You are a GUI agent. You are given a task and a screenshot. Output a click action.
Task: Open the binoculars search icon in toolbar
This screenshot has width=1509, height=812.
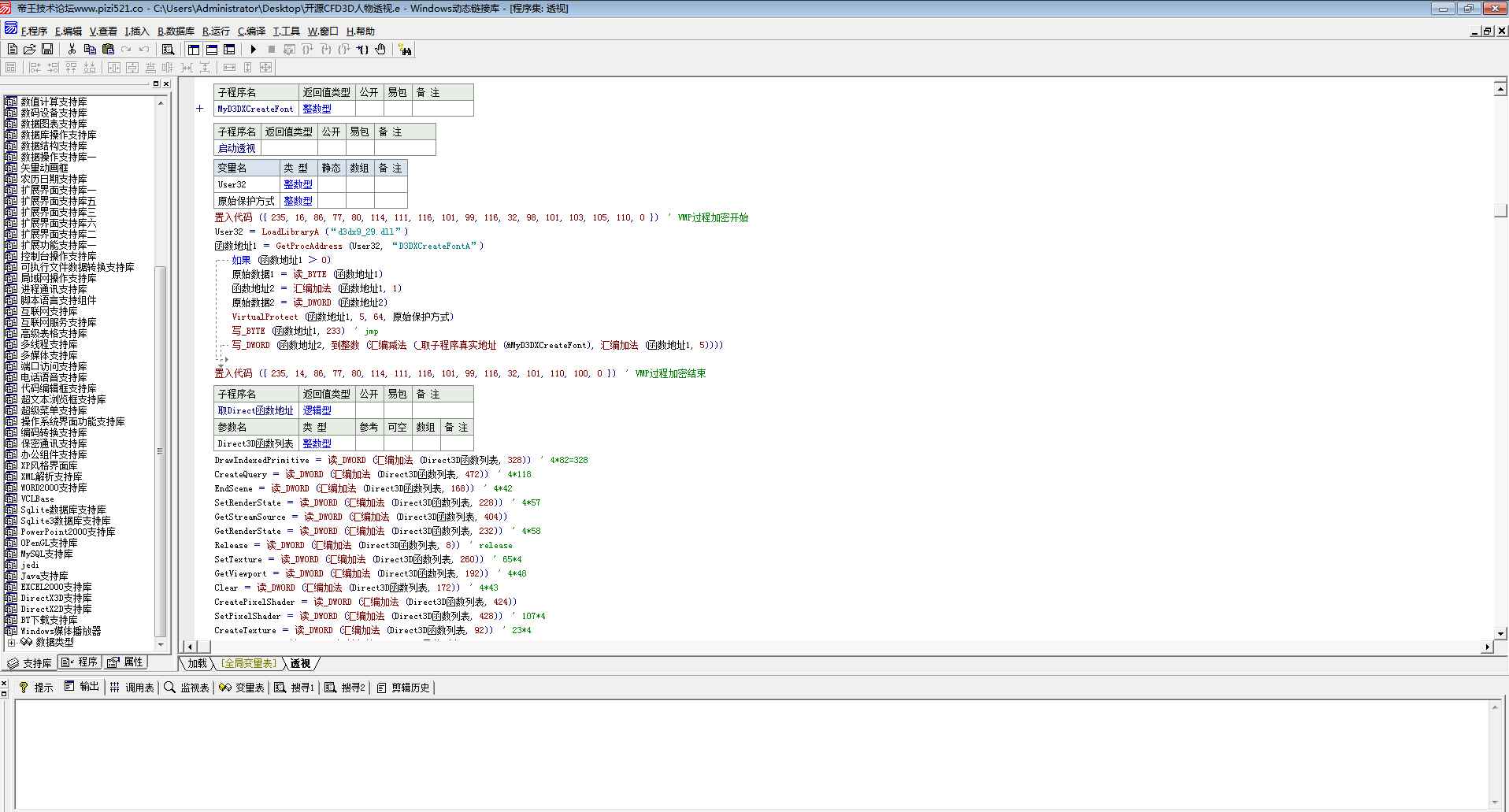pyautogui.click(x=405, y=50)
